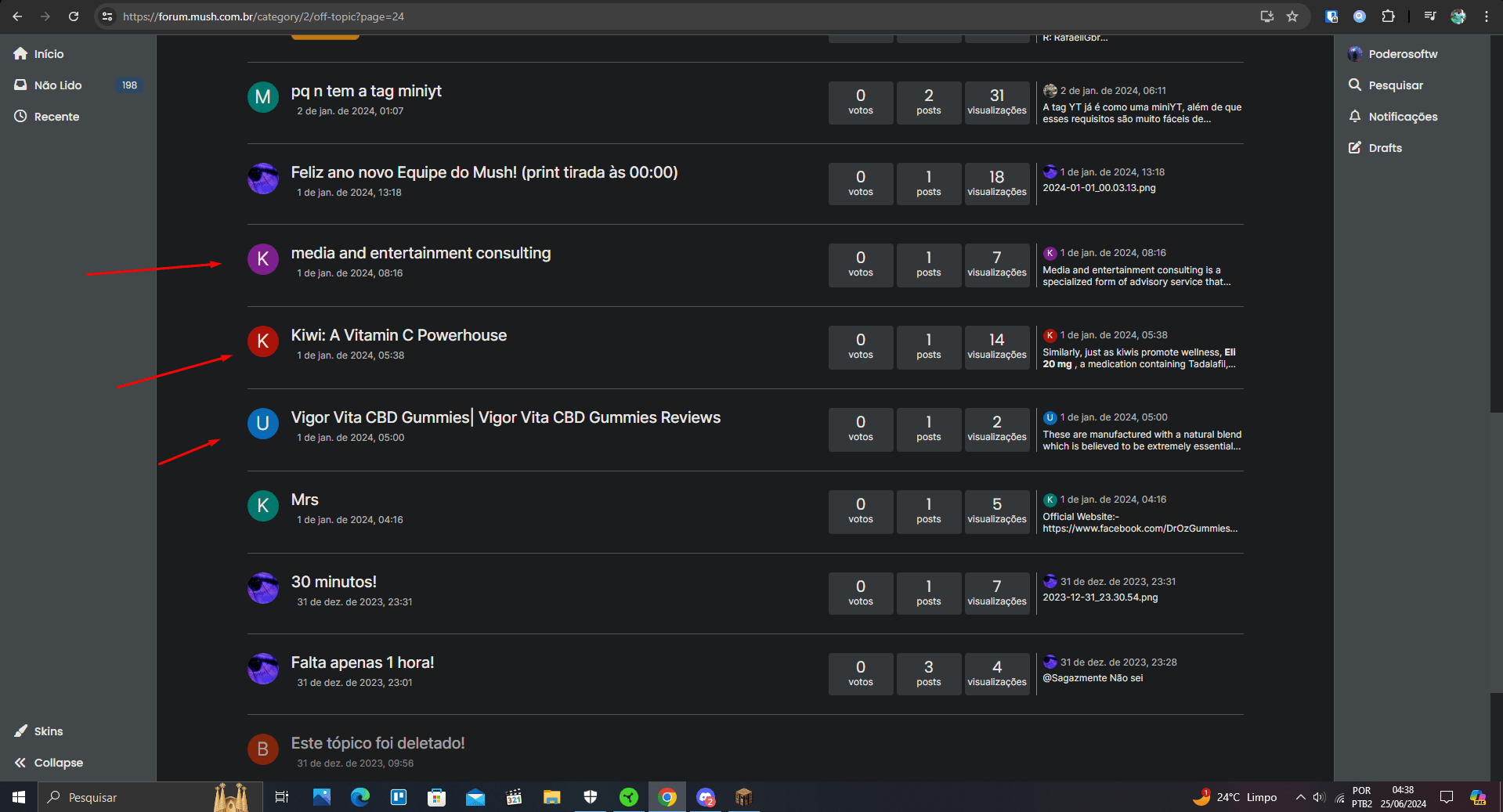1503x812 pixels.
Task: Open Chrome from the taskbar
Action: (x=667, y=797)
